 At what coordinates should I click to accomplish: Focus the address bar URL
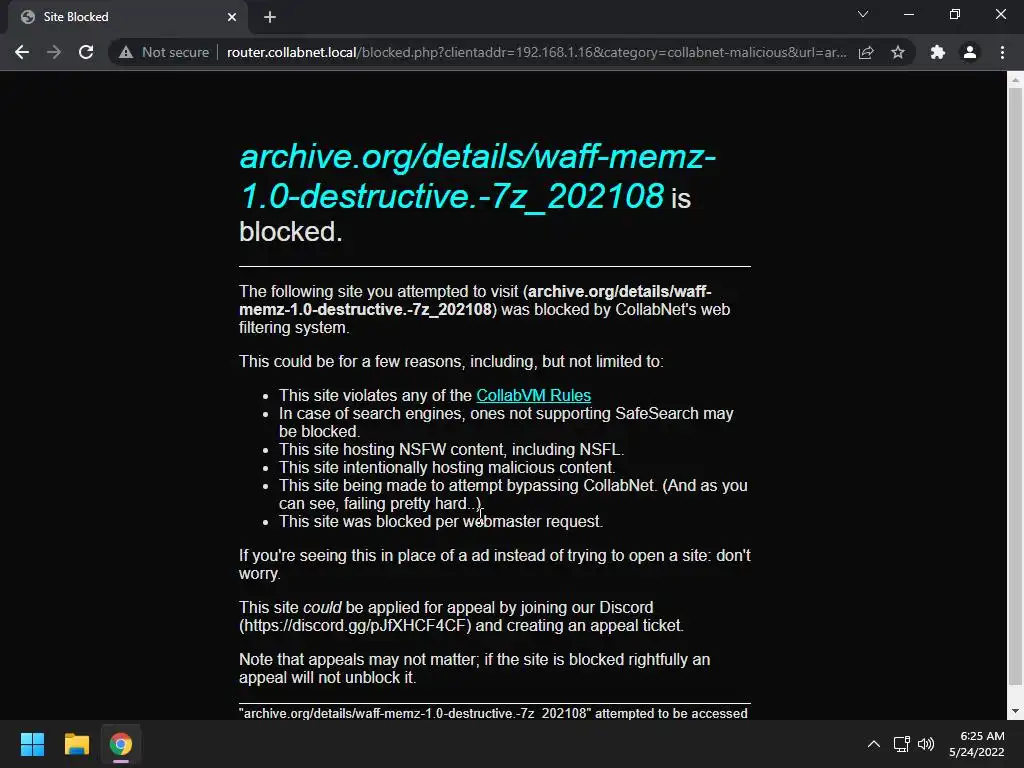(x=536, y=52)
